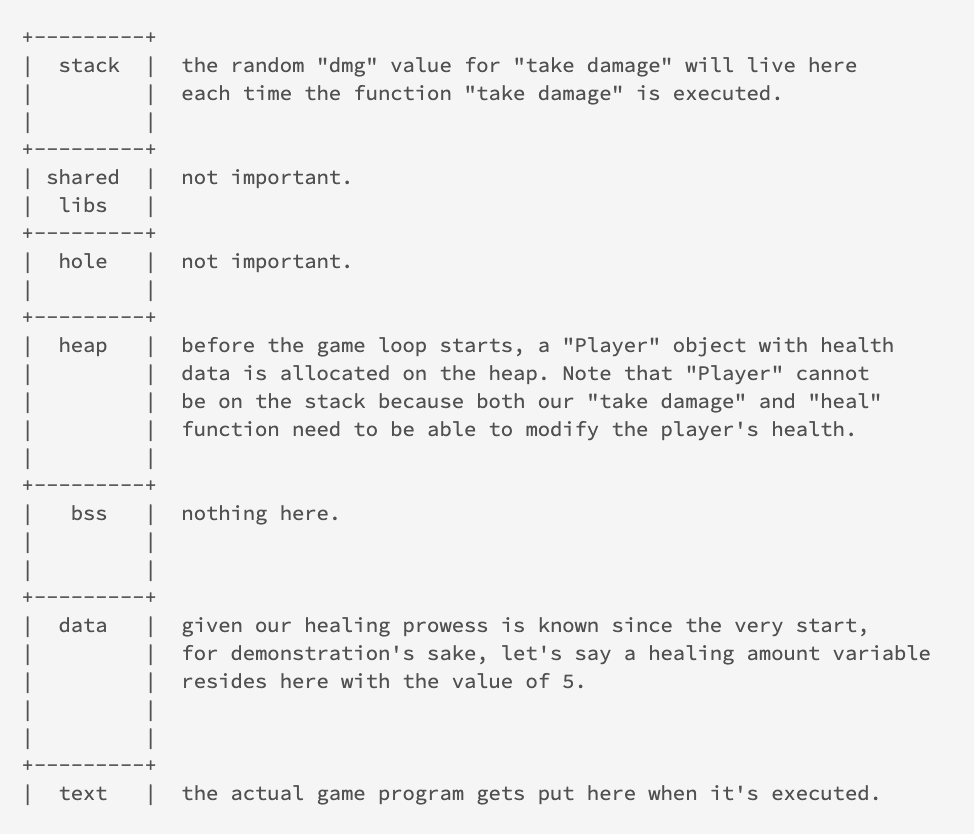Viewport: 974px width, 838px height.
Task: Click "not important." beside hole segment
Action: 266,262
